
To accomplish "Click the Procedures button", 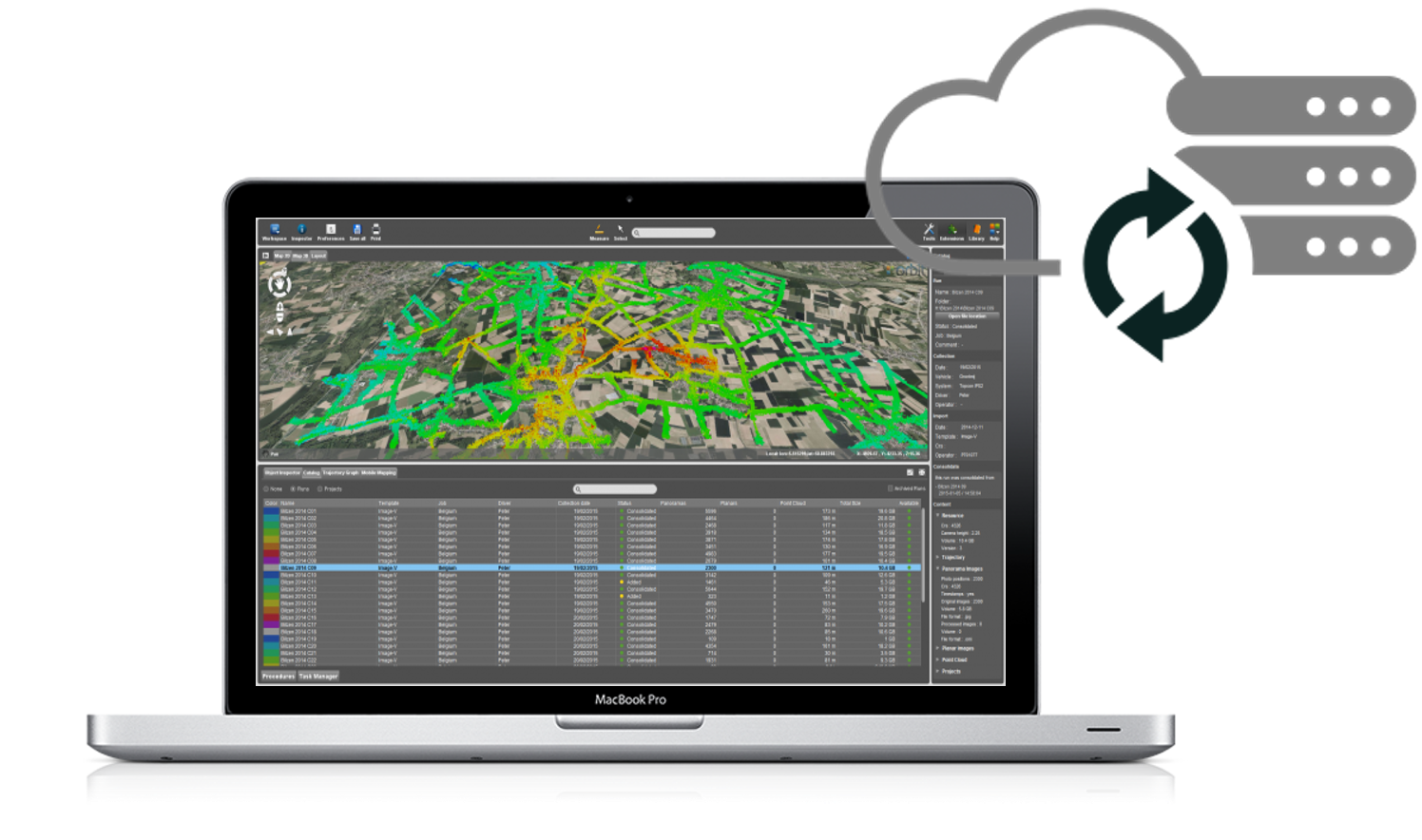I will coord(279,677).
